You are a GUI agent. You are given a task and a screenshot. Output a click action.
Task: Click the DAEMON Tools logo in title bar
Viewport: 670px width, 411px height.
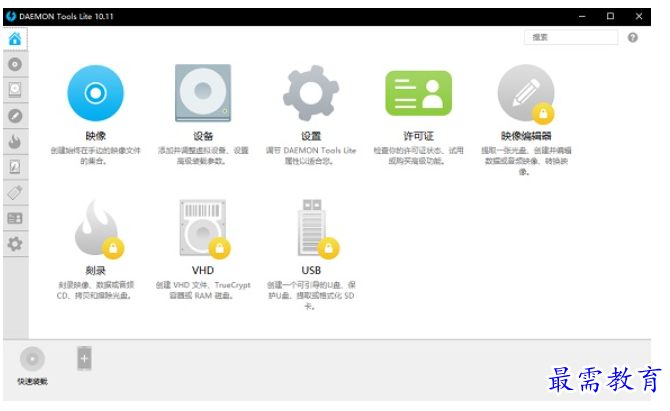[x=11, y=16]
